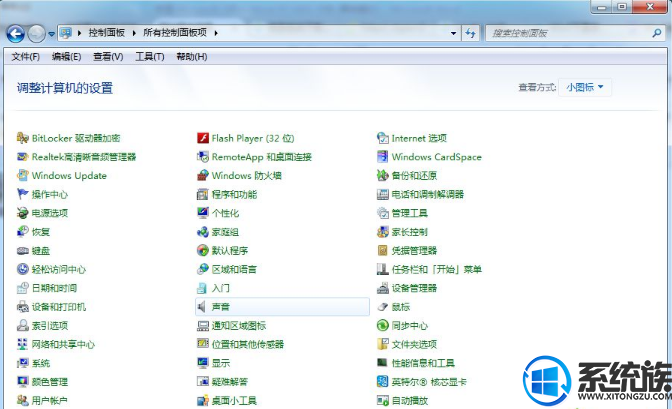Open the 帮助(H) menu
This screenshot has height=409, width=672.
[x=192, y=57]
